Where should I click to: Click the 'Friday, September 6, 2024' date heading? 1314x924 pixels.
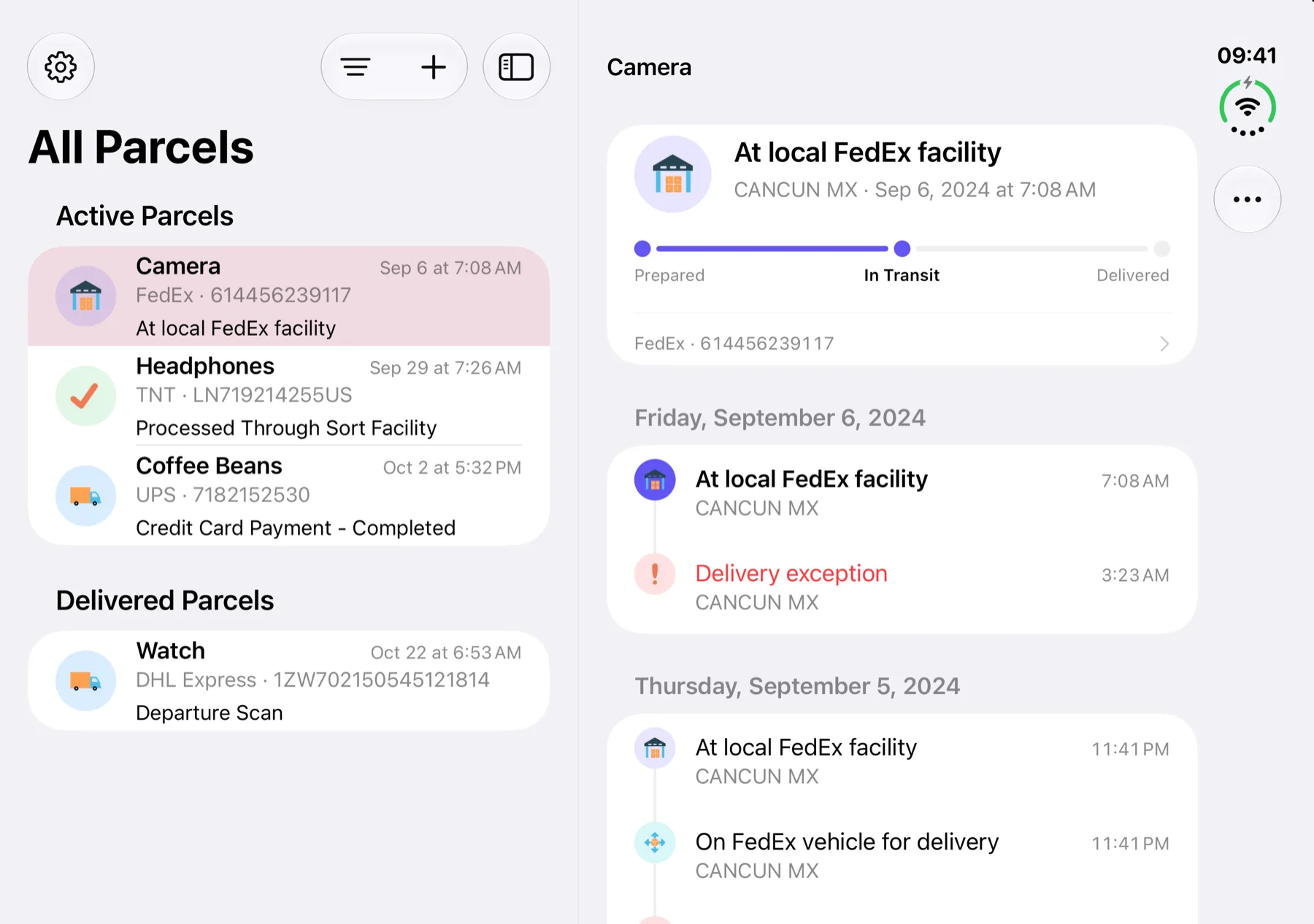click(x=780, y=417)
